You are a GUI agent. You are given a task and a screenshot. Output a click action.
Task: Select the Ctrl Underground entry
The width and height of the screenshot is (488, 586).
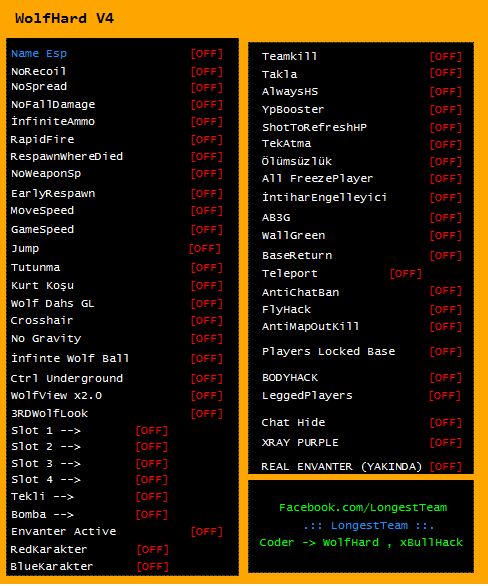click(67, 379)
